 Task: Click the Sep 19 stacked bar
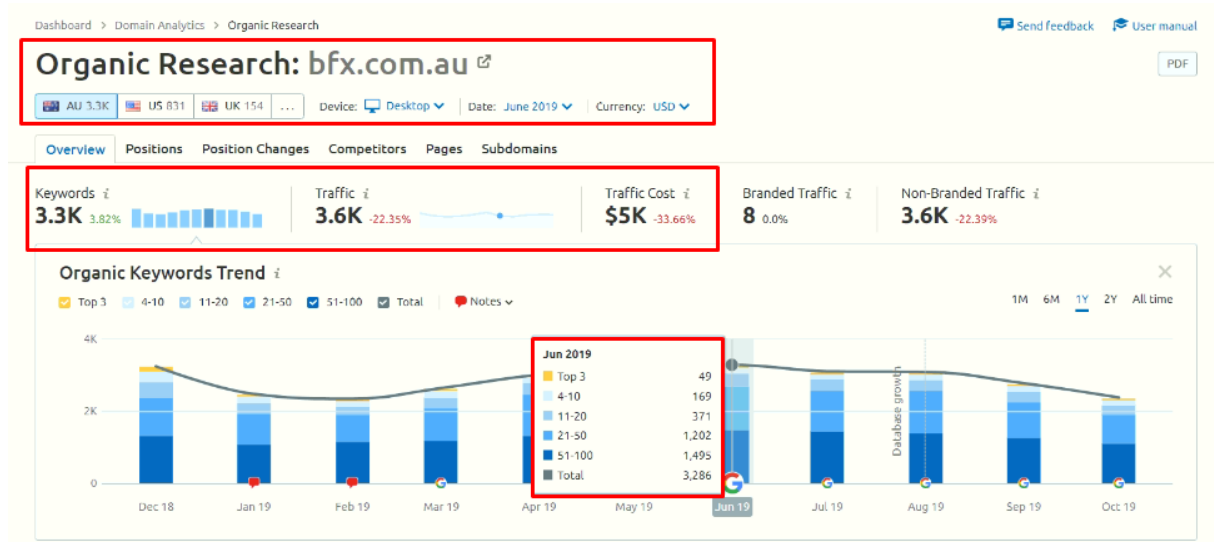[x=1022, y=435]
